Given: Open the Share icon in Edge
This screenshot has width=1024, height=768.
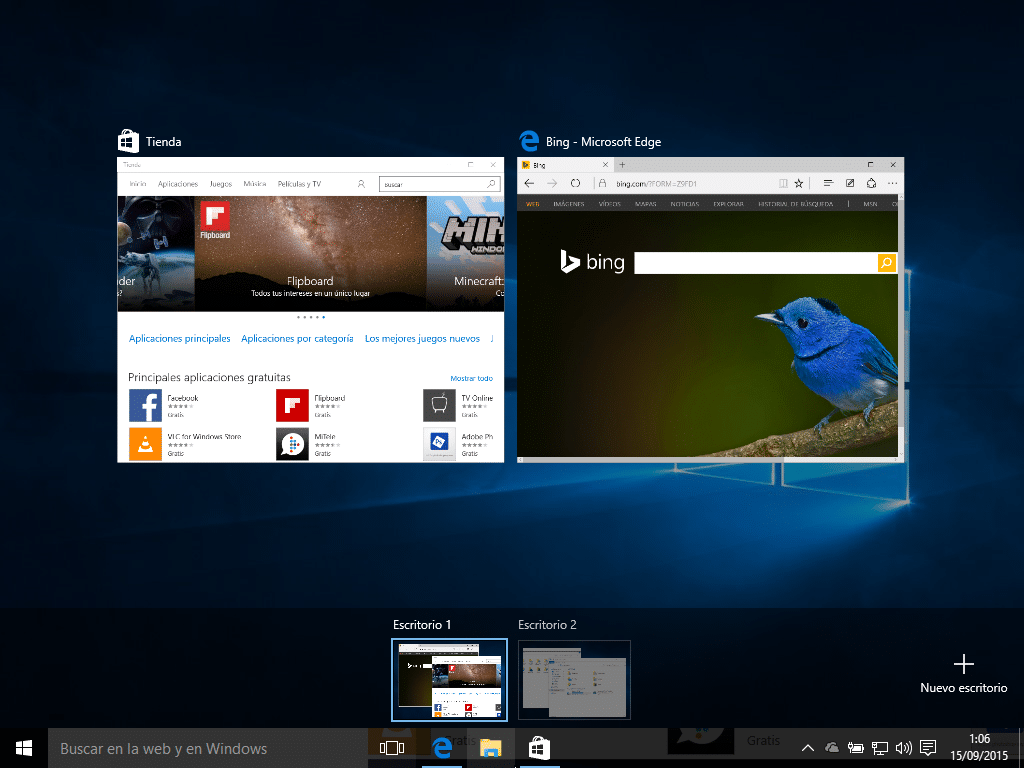Looking at the screenshot, I should pos(871,184).
